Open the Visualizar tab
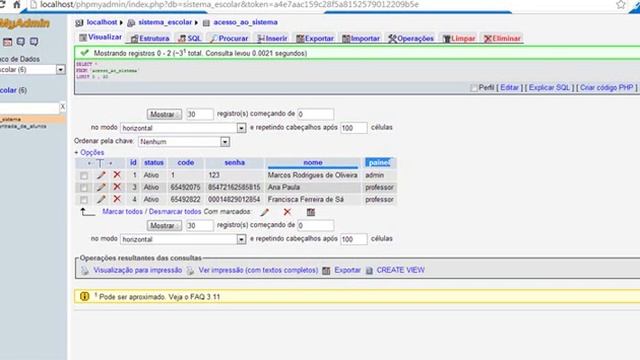Viewport: 640px width, 360px height. (100, 38)
